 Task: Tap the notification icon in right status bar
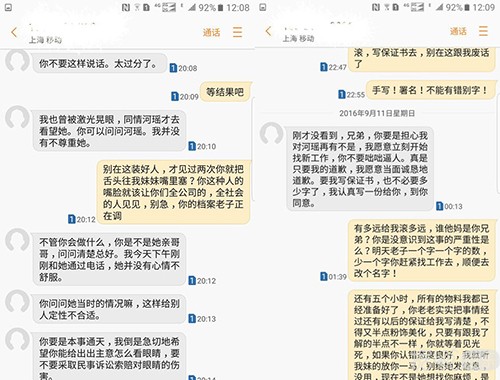[x=263, y=7]
